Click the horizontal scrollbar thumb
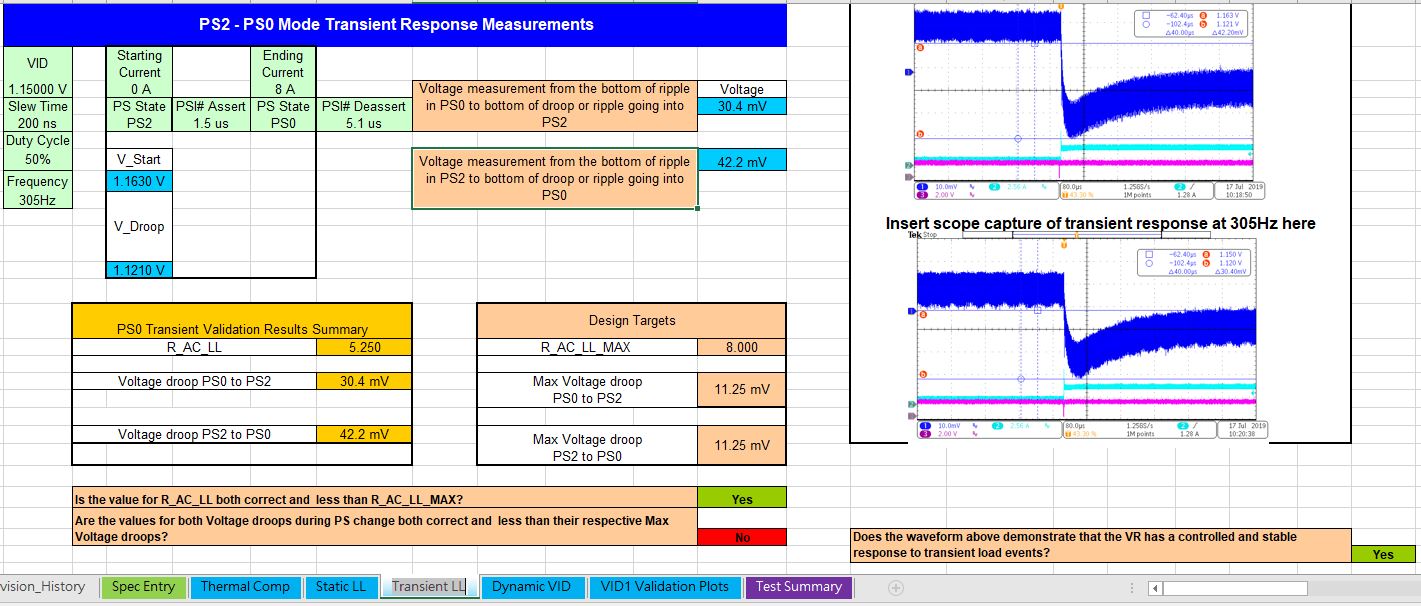The width and height of the screenshot is (1421, 606). [1234, 588]
